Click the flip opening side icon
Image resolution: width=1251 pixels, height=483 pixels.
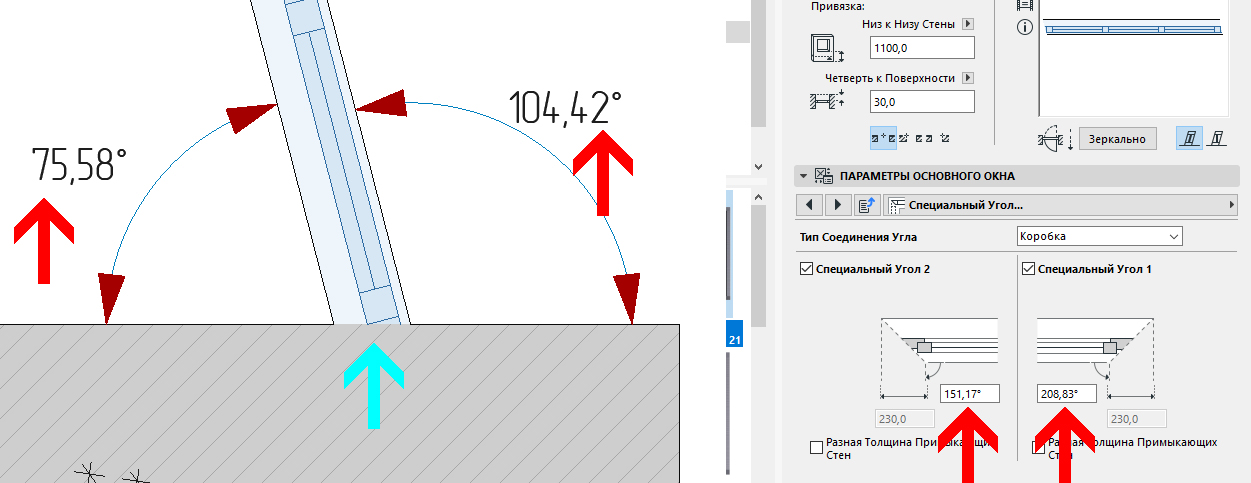click(x=1054, y=139)
